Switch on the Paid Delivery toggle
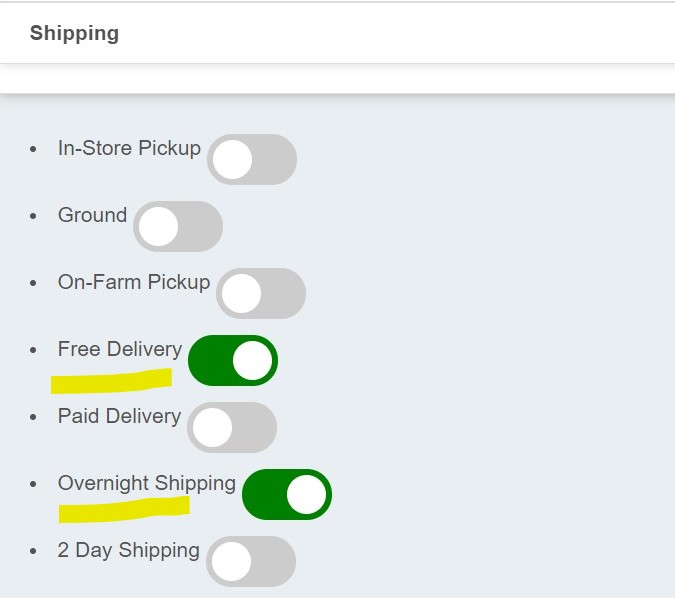The height and width of the screenshot is (598, 675). 232,428
